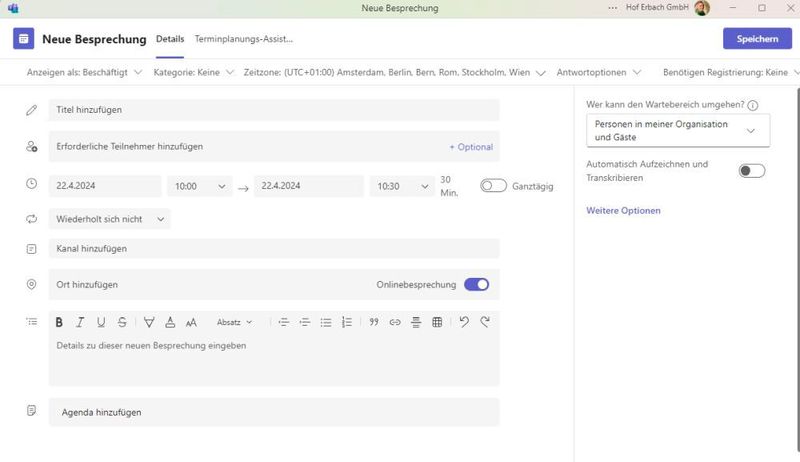The image size is (800, 462).
Task: Add optional attendees via + Optional
Action: tap(470, 147)
